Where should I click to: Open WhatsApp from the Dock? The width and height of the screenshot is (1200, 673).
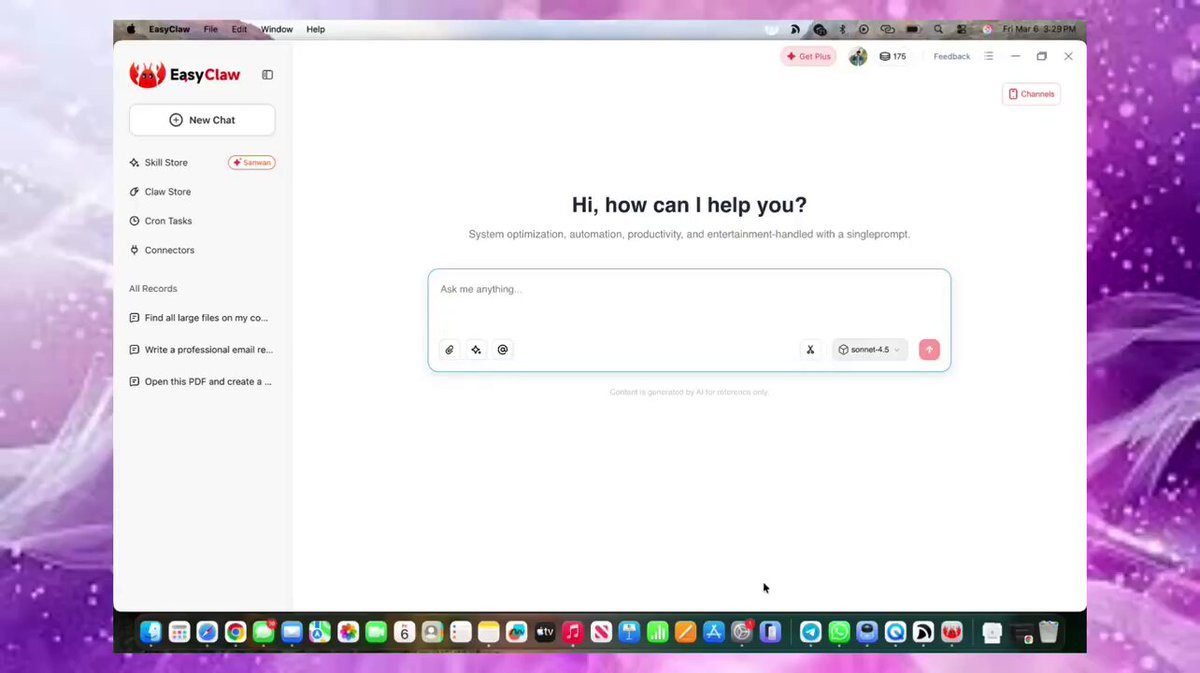click(x=839, y=632)
